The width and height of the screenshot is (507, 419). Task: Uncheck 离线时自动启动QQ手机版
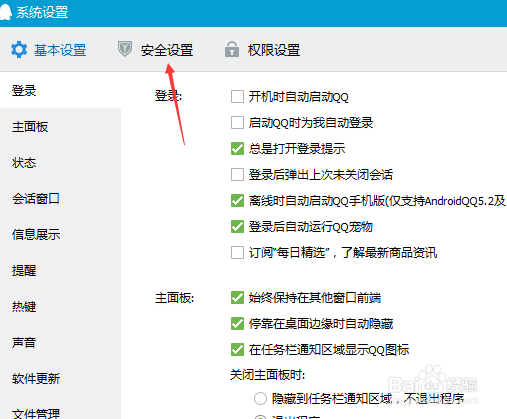point(237,201)
